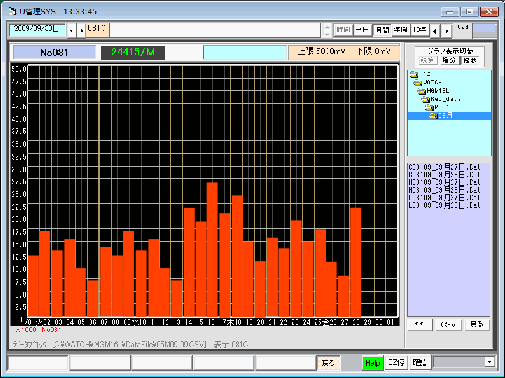This screenshot has height=378, width=505.
Task: Click the date input field showing 2009/09
Action: click(37, 29)
